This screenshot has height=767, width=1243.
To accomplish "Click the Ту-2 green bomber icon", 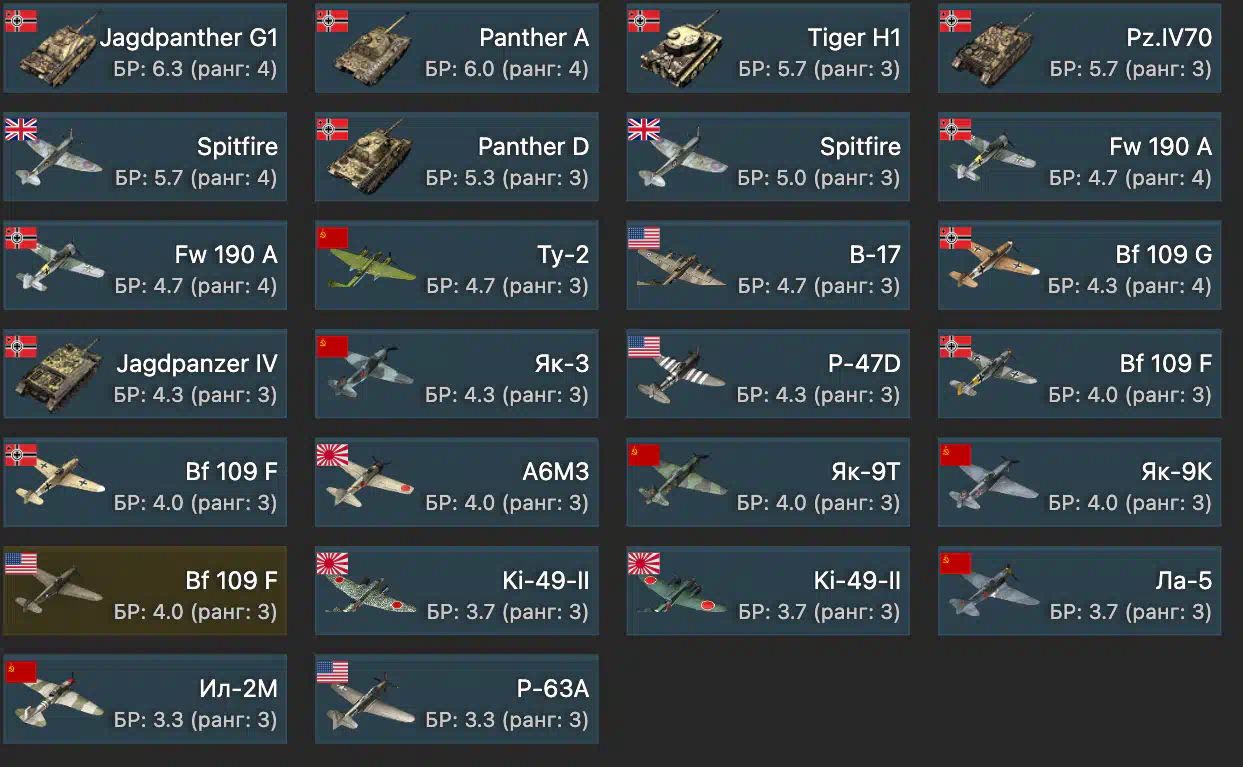I will (x=372, y=270).
